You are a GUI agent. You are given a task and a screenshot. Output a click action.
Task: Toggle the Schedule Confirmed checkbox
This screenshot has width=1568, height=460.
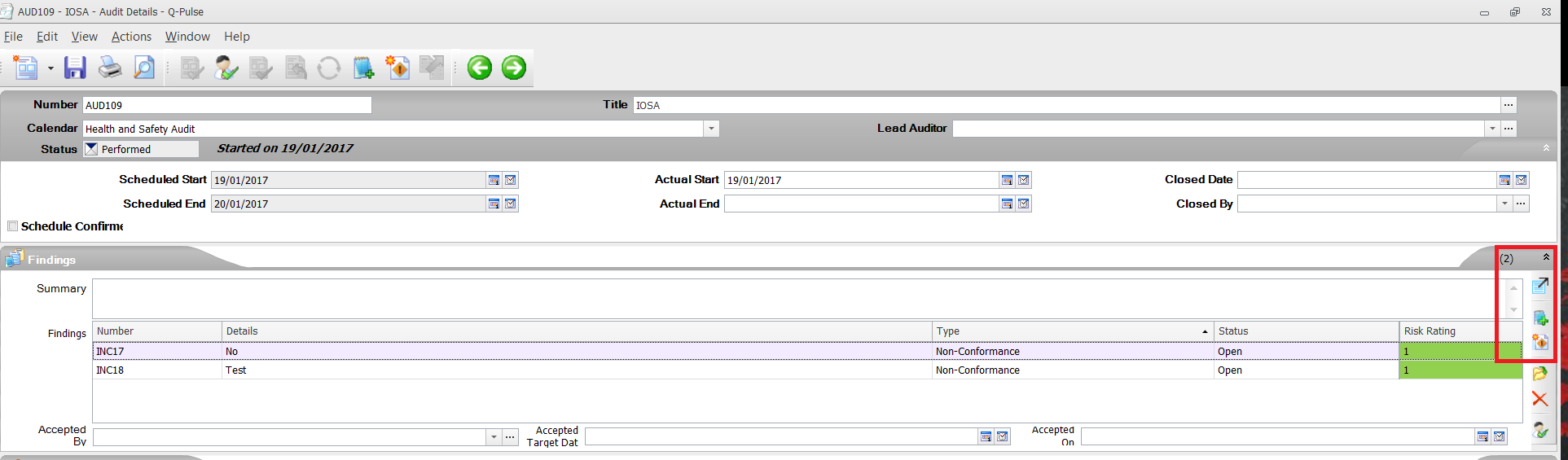tap(12, 226)
